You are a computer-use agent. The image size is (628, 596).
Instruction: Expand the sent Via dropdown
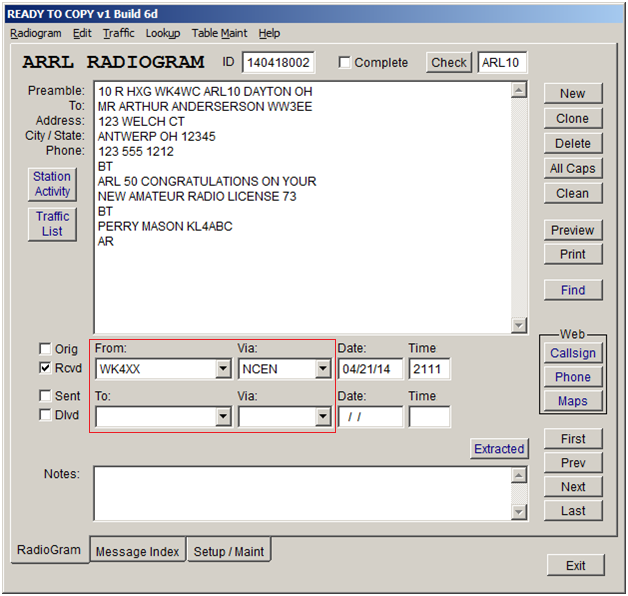point(322,417)
